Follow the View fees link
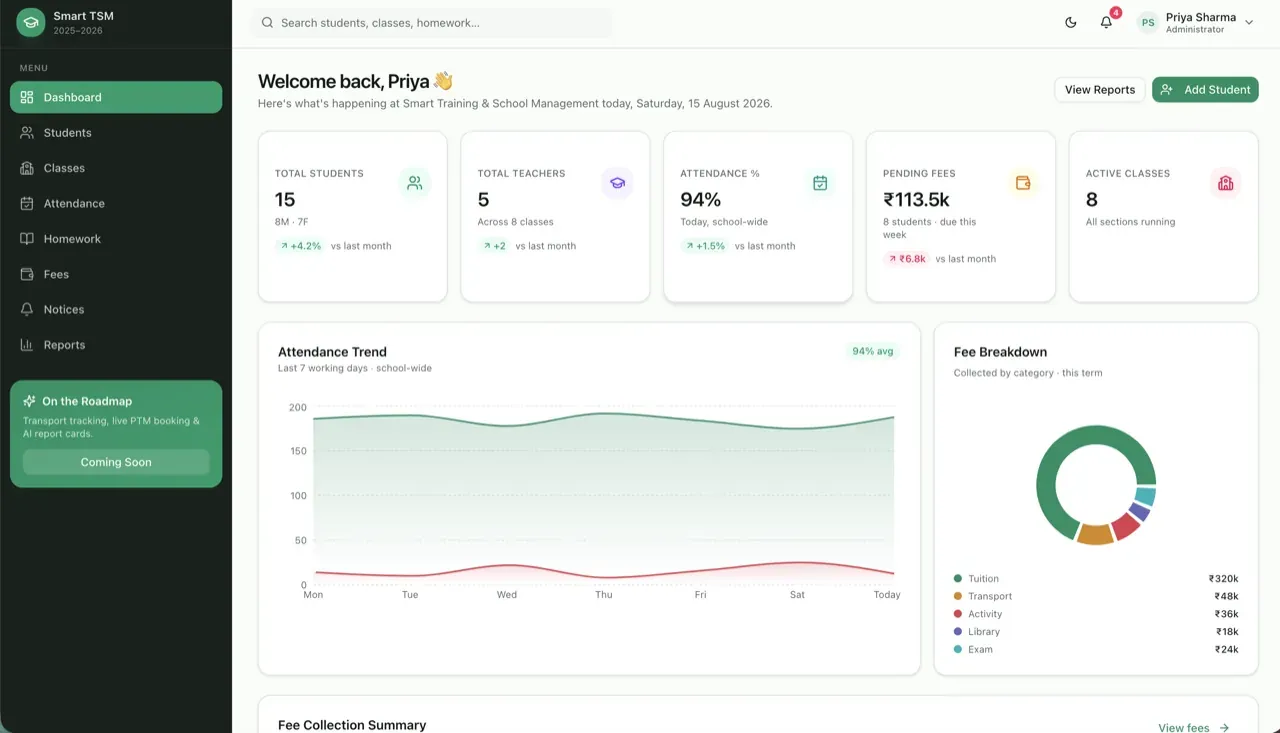The height and width of the screenshot is (733, 1280). click(1194, 728)
